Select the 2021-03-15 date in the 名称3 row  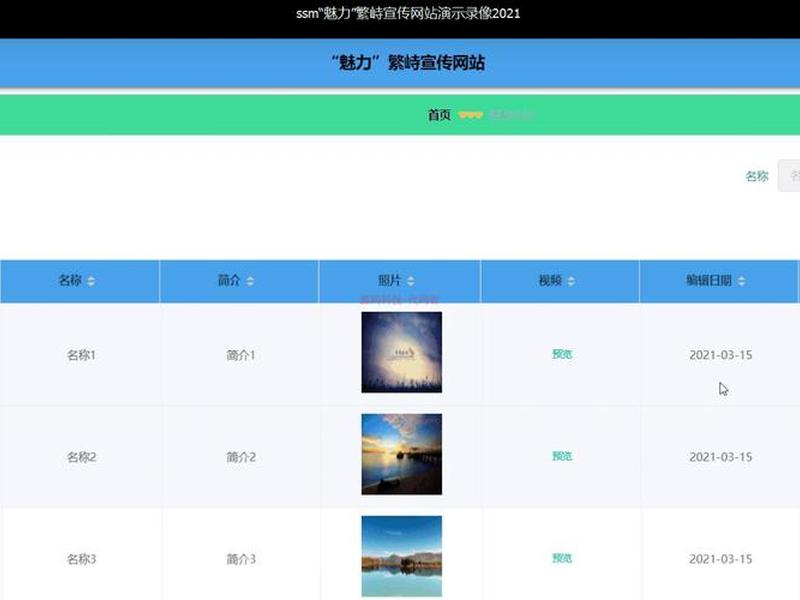(x=720, y=559)
